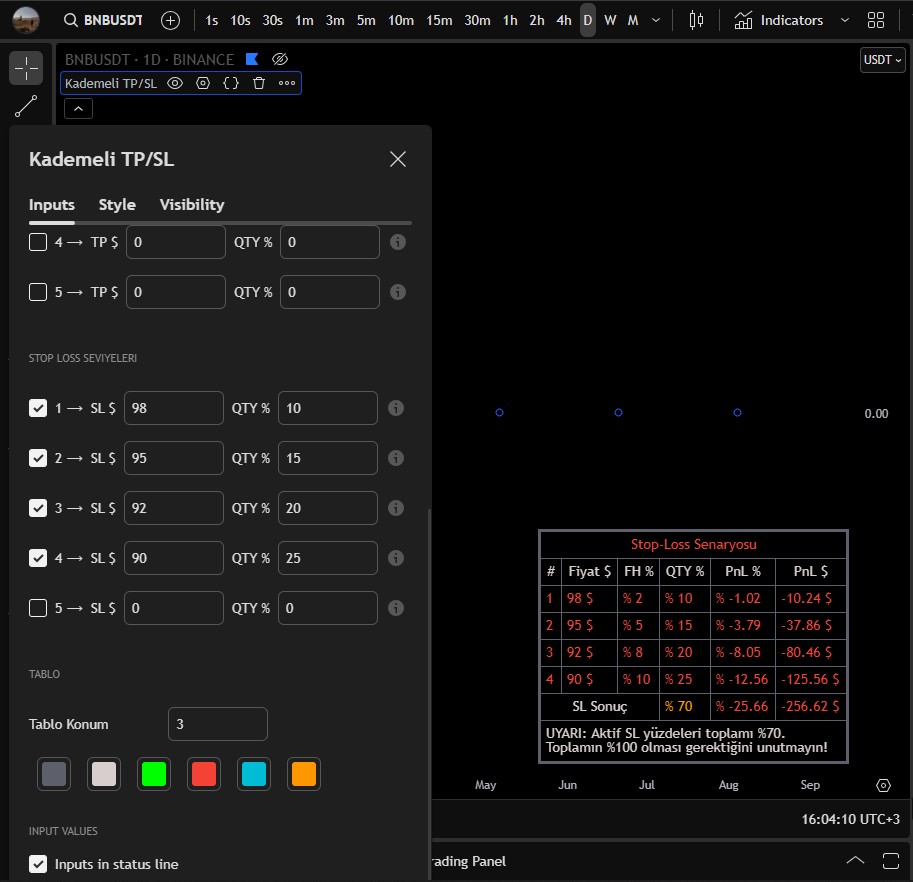This screenshot has height=882, width=913.
Task: Select the 15m timeframe
Action: tap(439, 20)
